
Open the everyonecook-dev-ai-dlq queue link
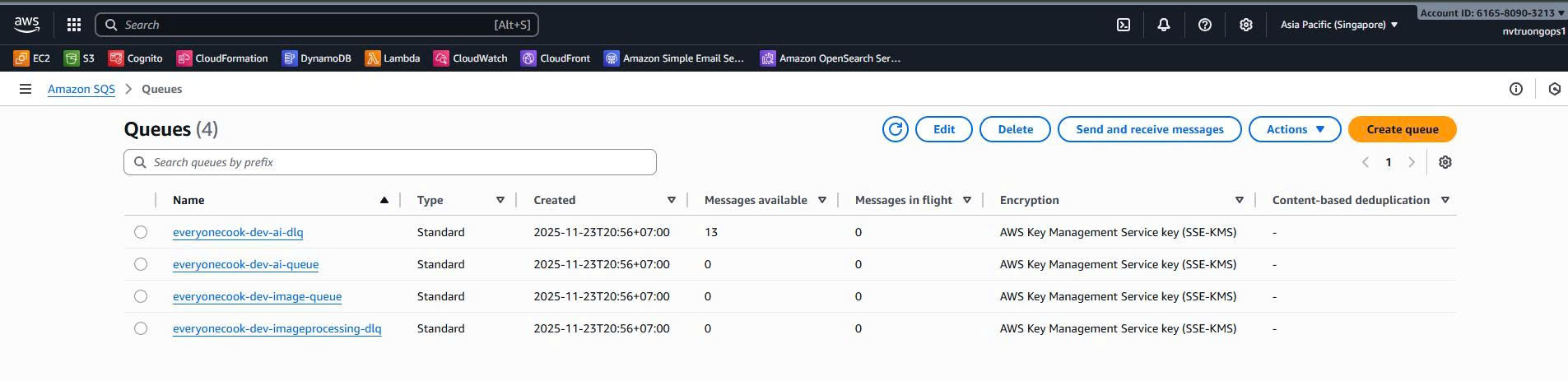pos(238,232)
